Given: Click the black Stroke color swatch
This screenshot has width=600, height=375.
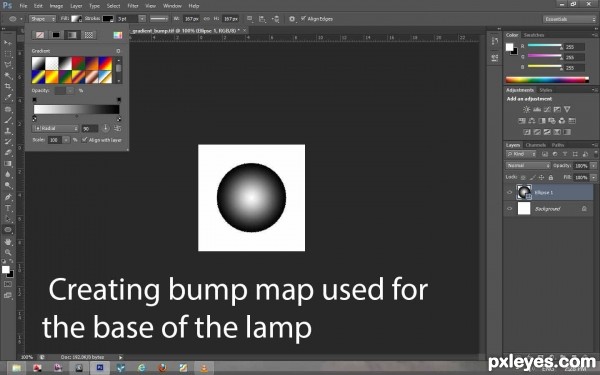Looking at the screenshot, I should 108,18.
